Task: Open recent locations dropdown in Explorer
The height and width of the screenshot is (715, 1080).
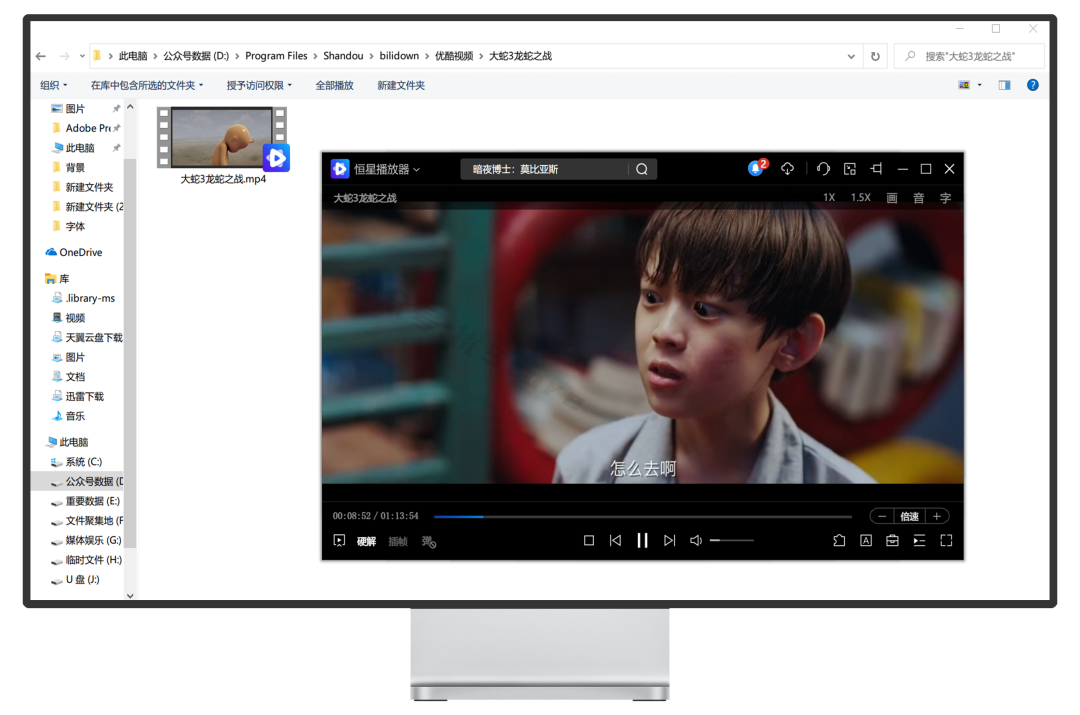Action: pos(82,56)
